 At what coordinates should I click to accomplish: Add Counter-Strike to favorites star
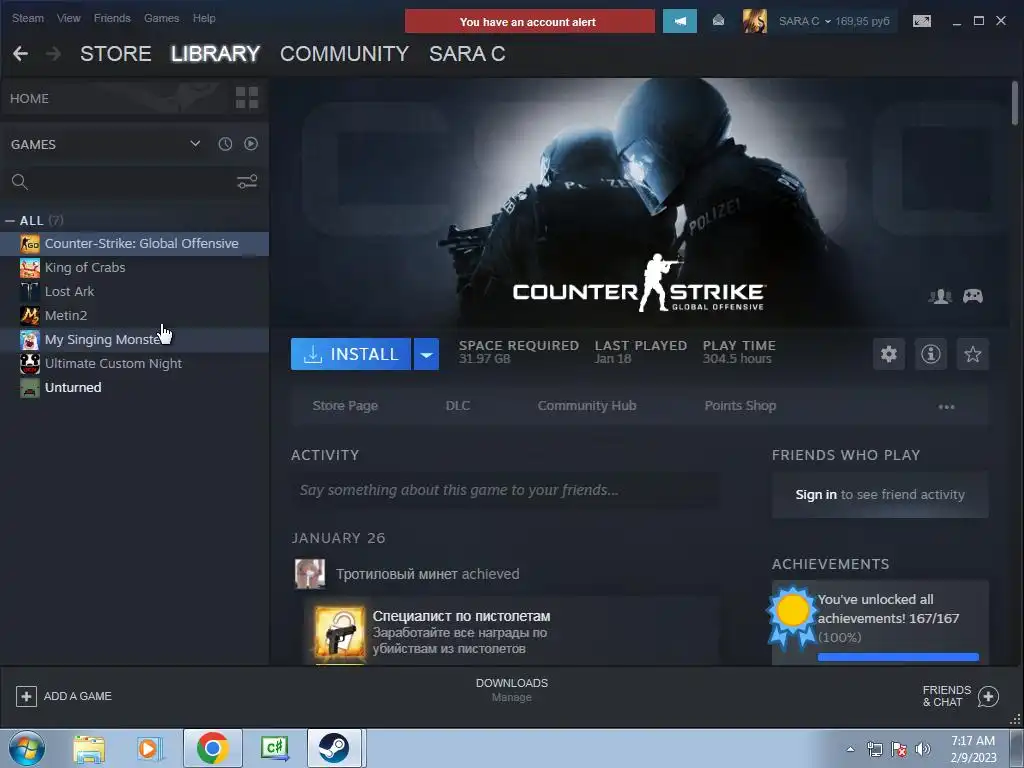[x=972, y=354]
